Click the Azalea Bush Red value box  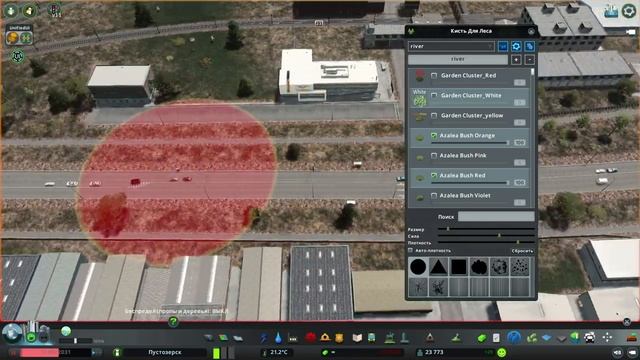tap(520, 182)
